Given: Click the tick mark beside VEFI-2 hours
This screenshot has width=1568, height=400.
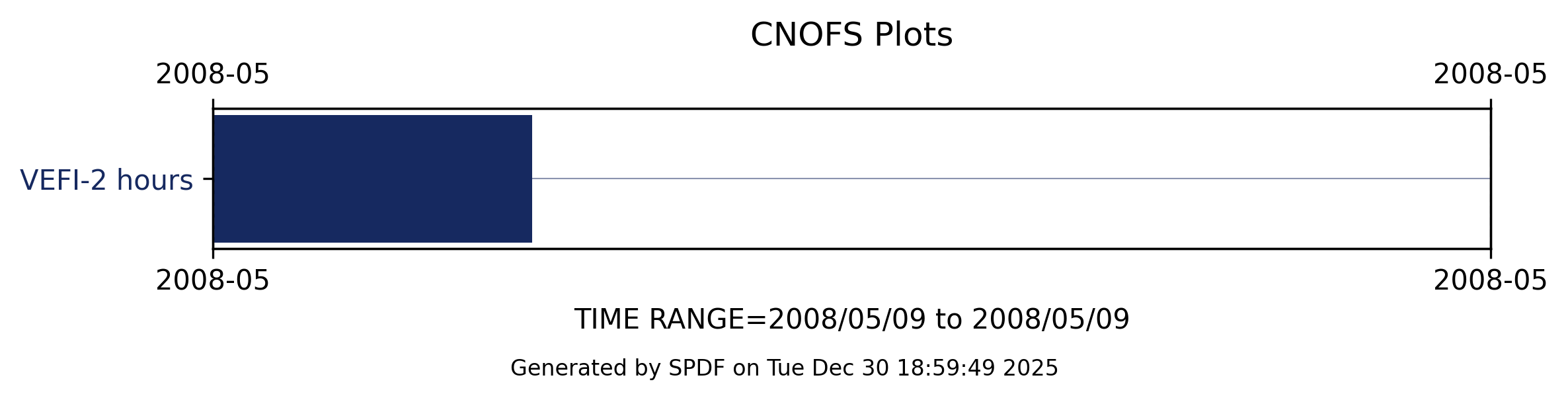Looking at the screenshot, I should tap(208, 179).
